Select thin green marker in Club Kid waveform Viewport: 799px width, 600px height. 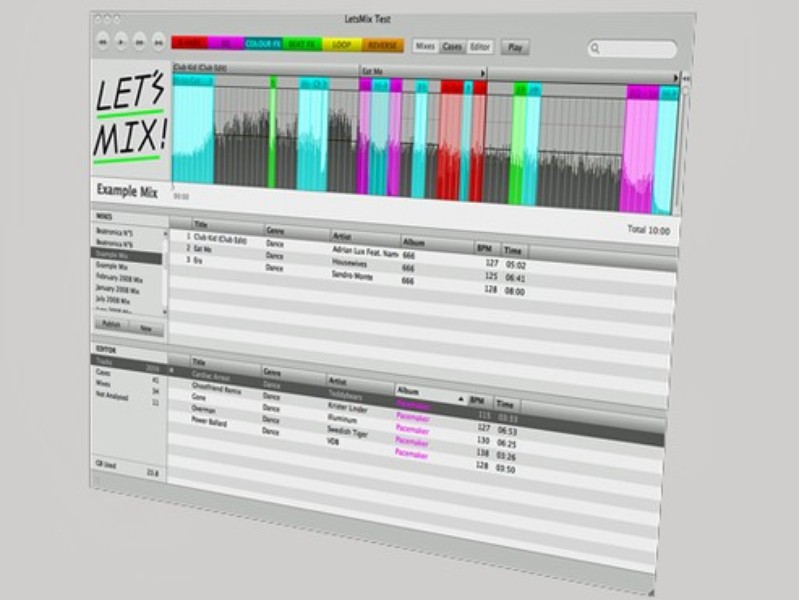click(273, 133)
